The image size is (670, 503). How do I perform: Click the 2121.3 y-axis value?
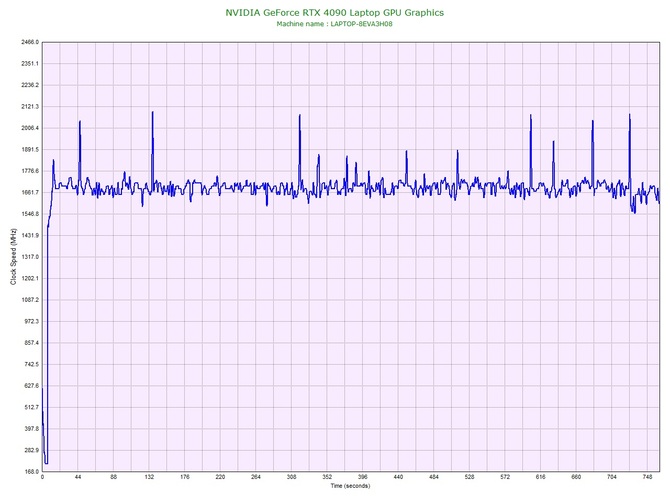pos(29,107)
